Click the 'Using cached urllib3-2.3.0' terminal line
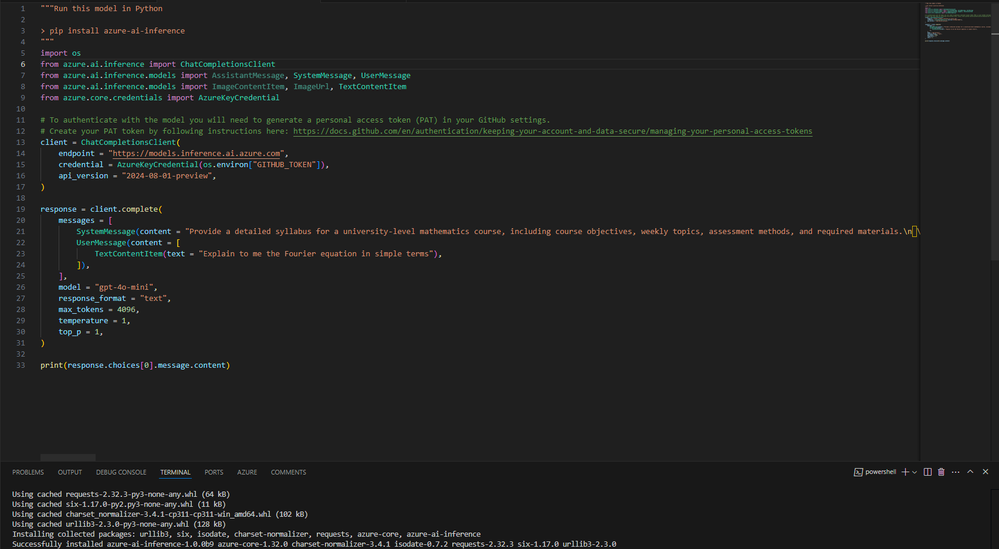999x549 pixels. [119, 524]
